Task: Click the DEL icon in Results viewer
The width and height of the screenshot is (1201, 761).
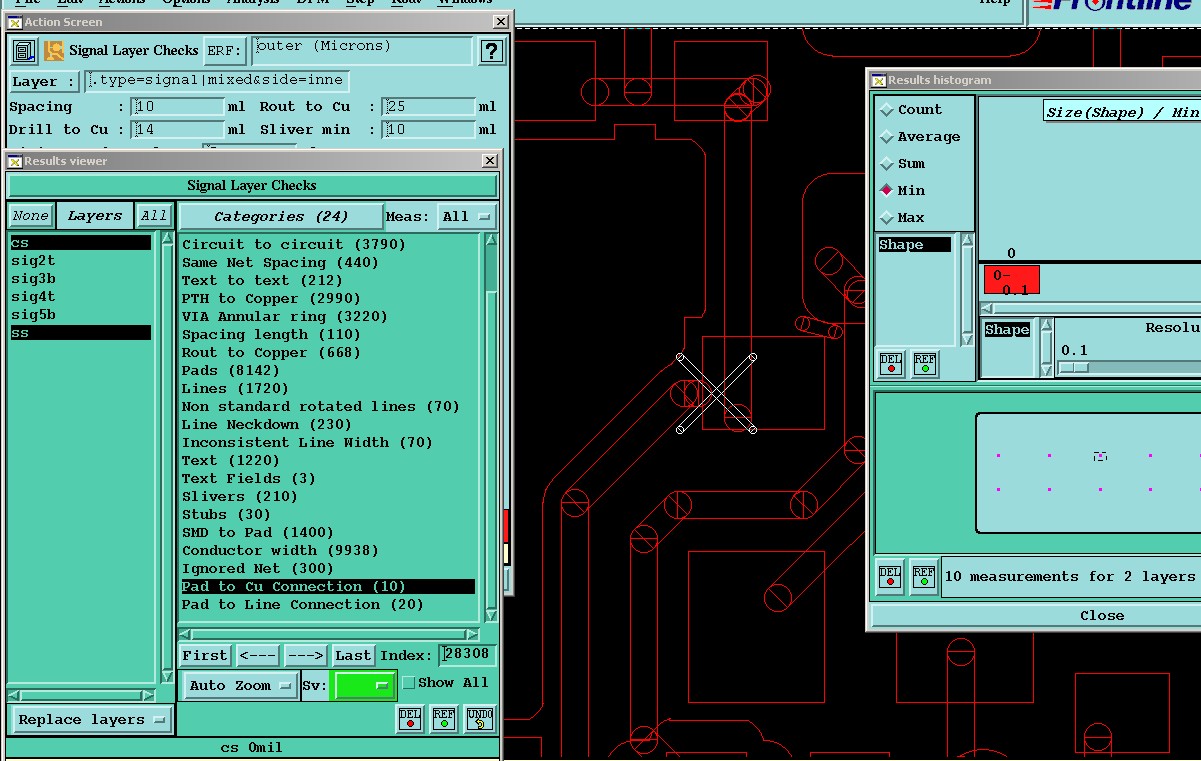Action: tap(410, 718)
